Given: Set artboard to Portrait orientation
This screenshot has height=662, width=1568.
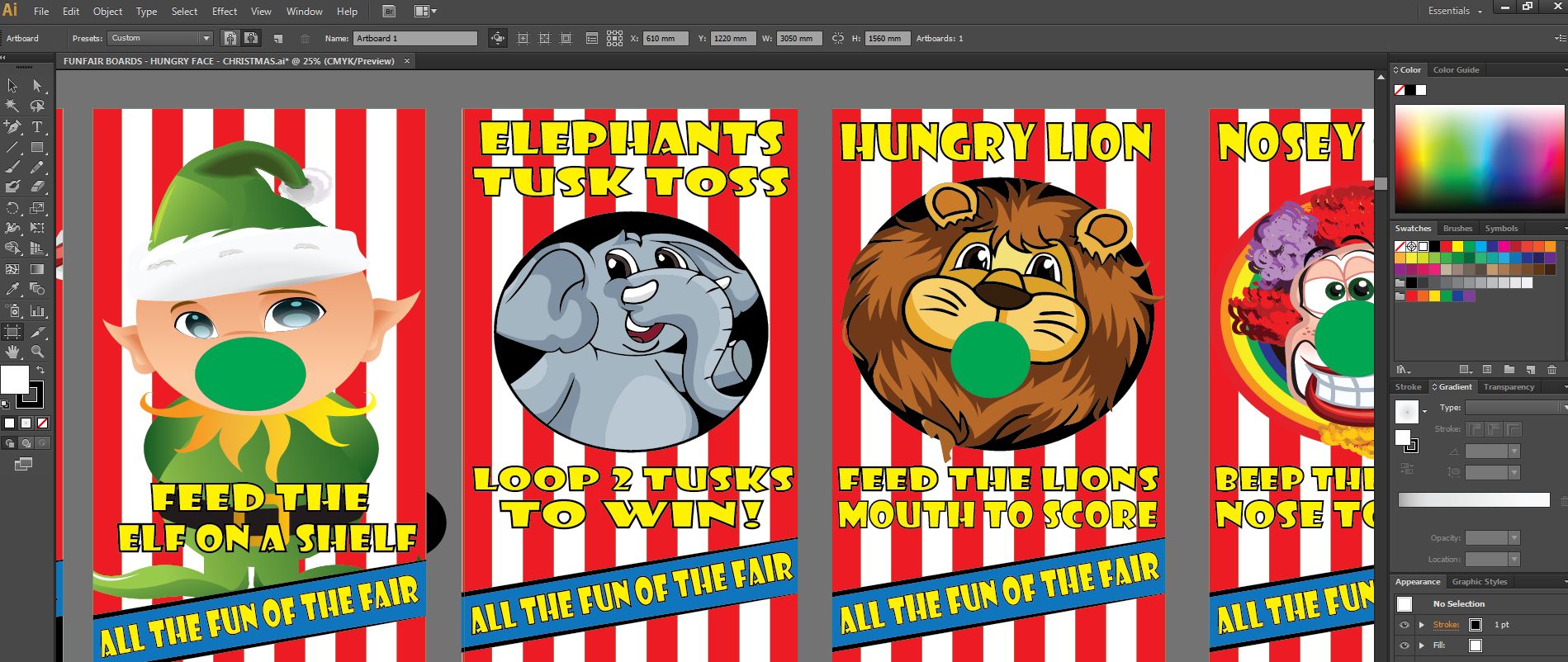Looking at the screenshot, I should [x=230, y=38].
